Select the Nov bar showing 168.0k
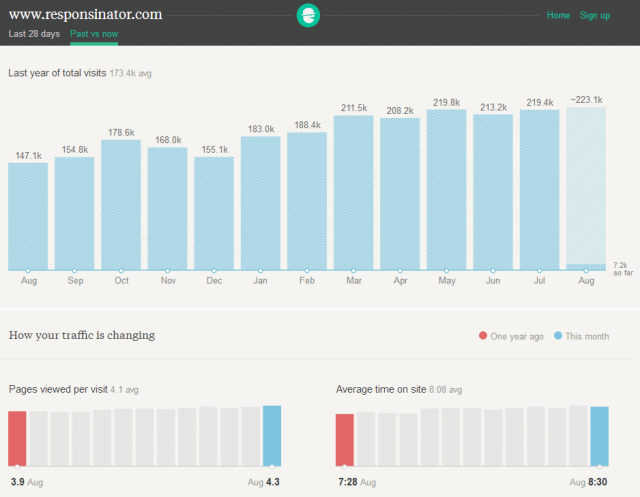The image size is (640, 497). point(167,209)
